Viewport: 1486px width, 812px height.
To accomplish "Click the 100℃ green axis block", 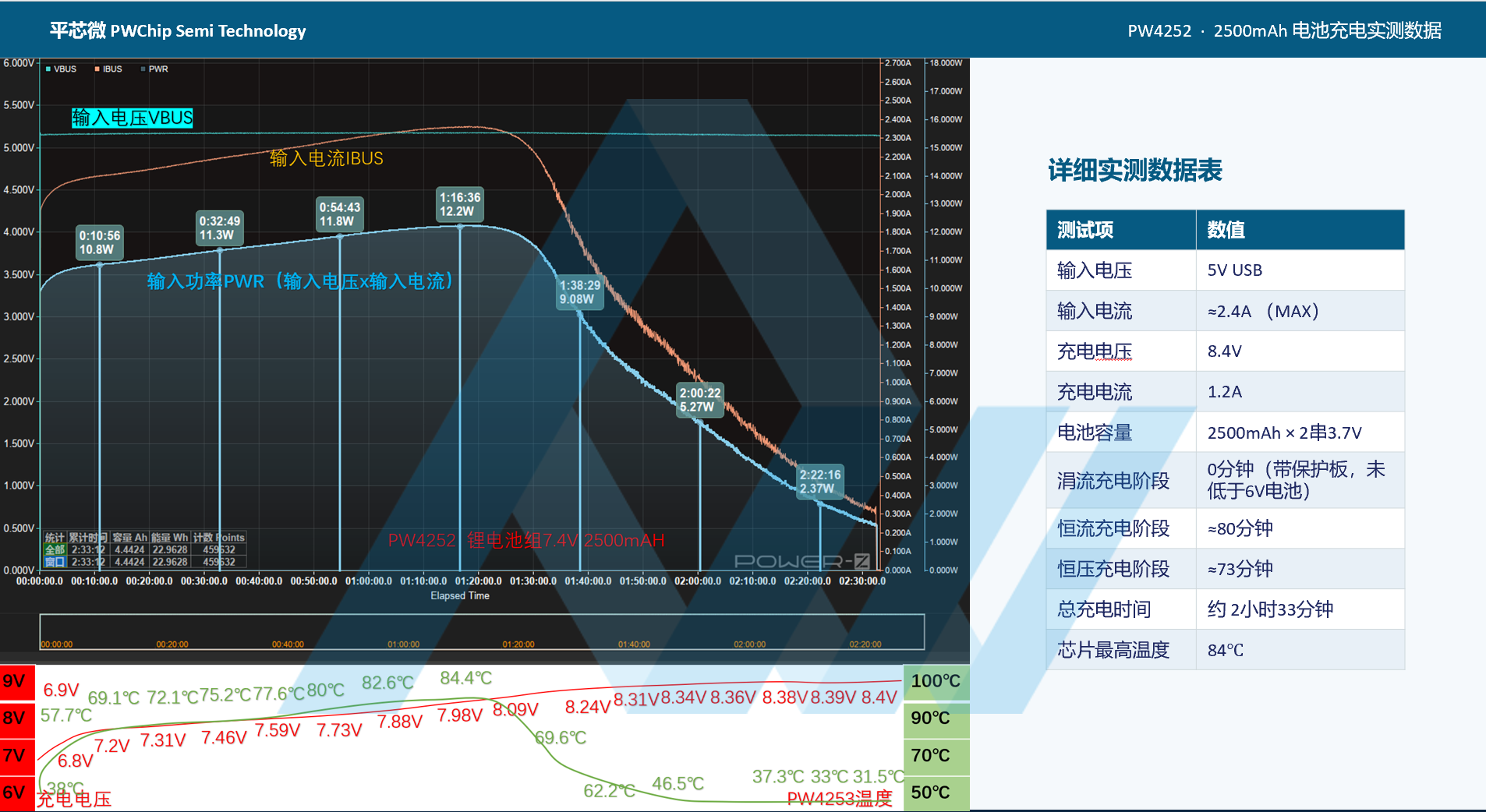I will [x=936, y=682].
